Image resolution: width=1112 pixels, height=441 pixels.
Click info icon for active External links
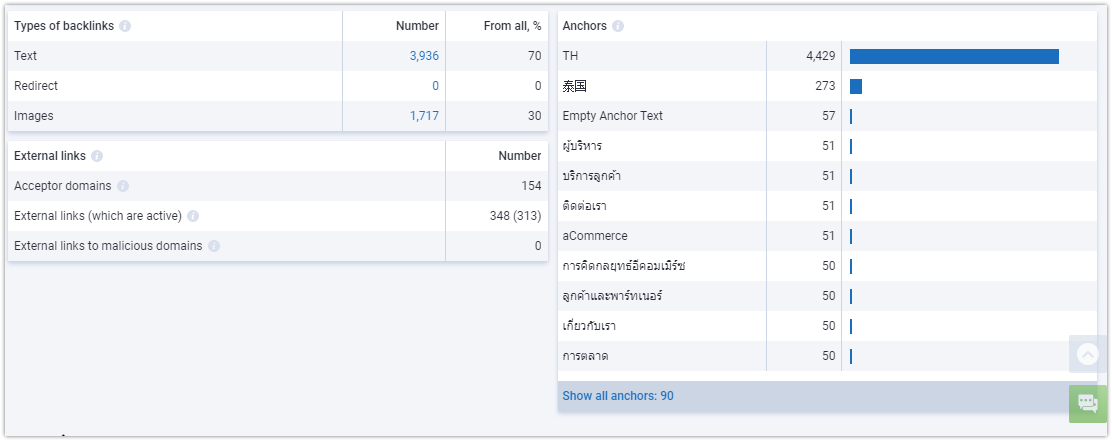click(193, 216)
